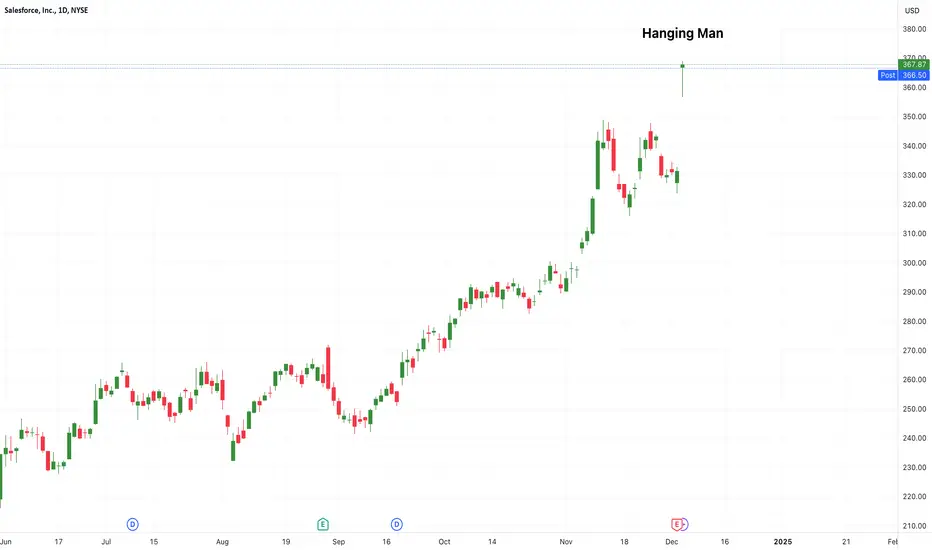
Task: Click the Oct label on time axis
Action: pyautogui.click(x=444, y=542)
